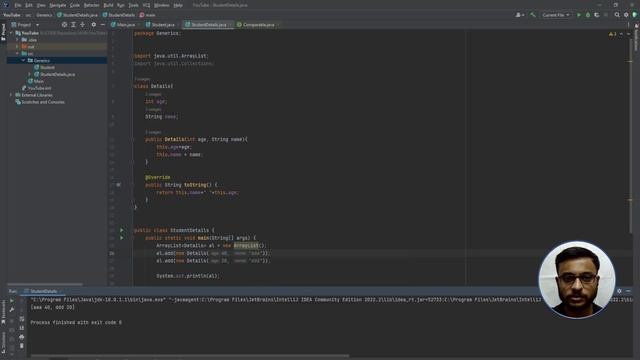Collapse all icon in Project panel header

pyautogui.click(x=82, y=24)
